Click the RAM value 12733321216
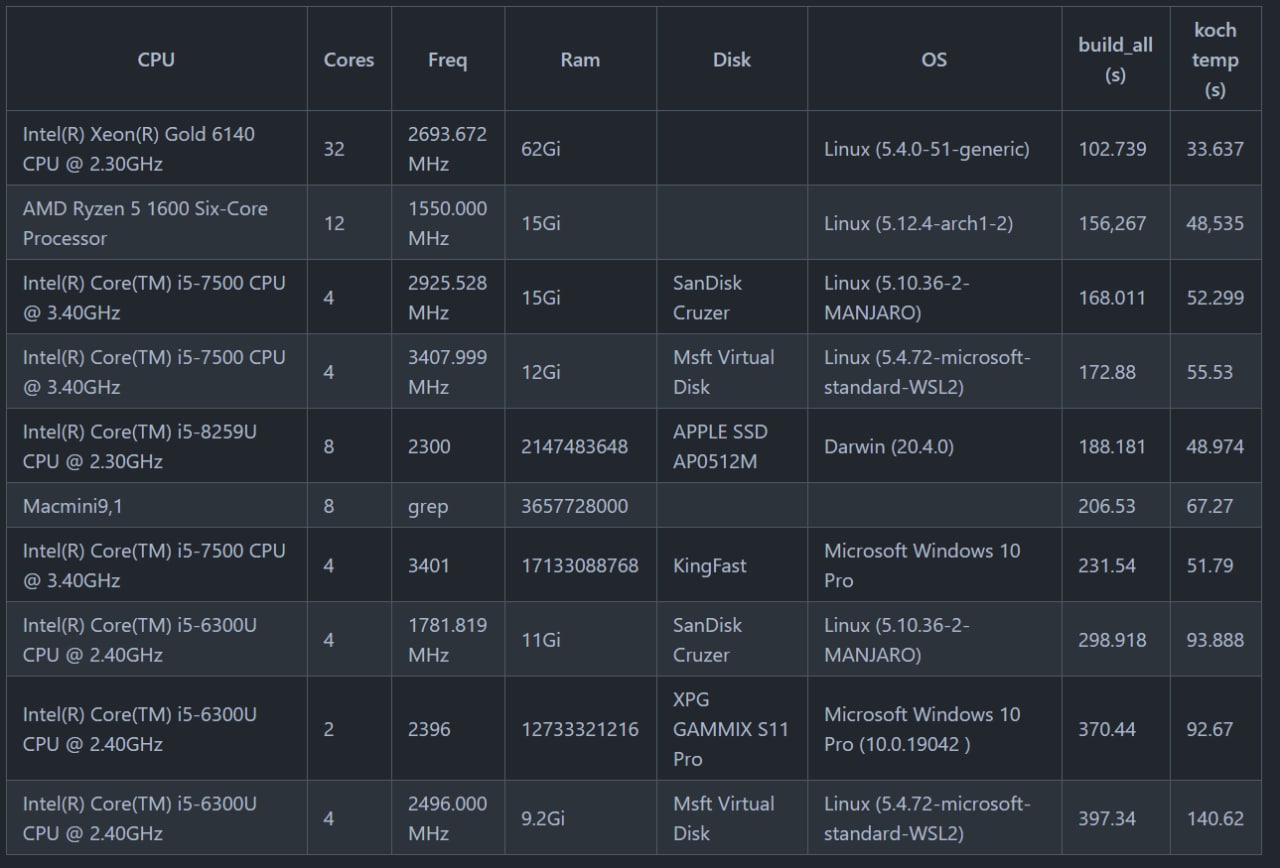Viewport: 1280px width, 868px height. [580, 729]
